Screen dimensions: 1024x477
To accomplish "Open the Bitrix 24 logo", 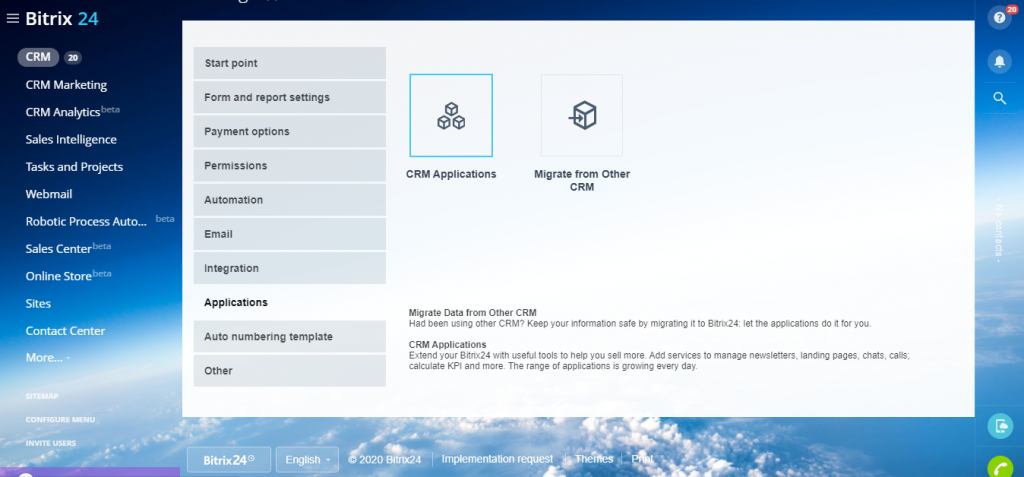I will pos(62,19).
